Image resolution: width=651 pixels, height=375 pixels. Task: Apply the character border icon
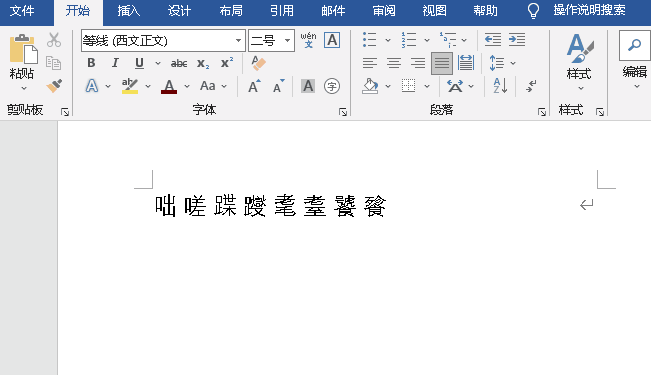pos(332,40)
